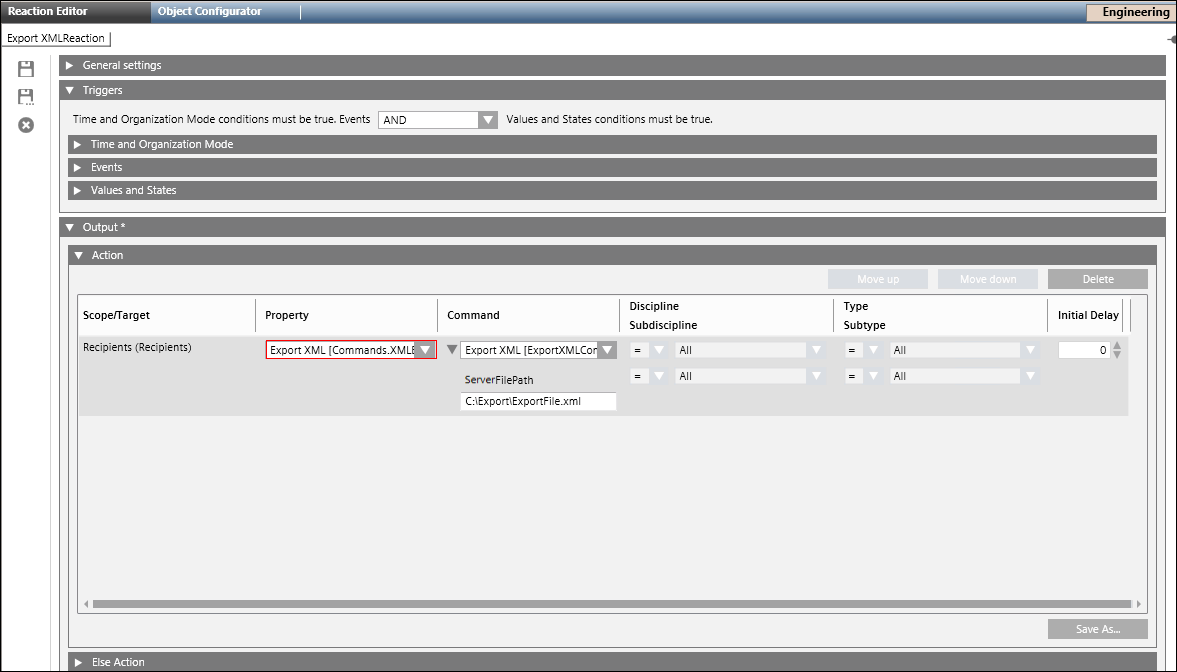The height and width of the screenshot is (672, 1177).
Task: Select the Reaction Editor tab
Action: coord(48,12)
